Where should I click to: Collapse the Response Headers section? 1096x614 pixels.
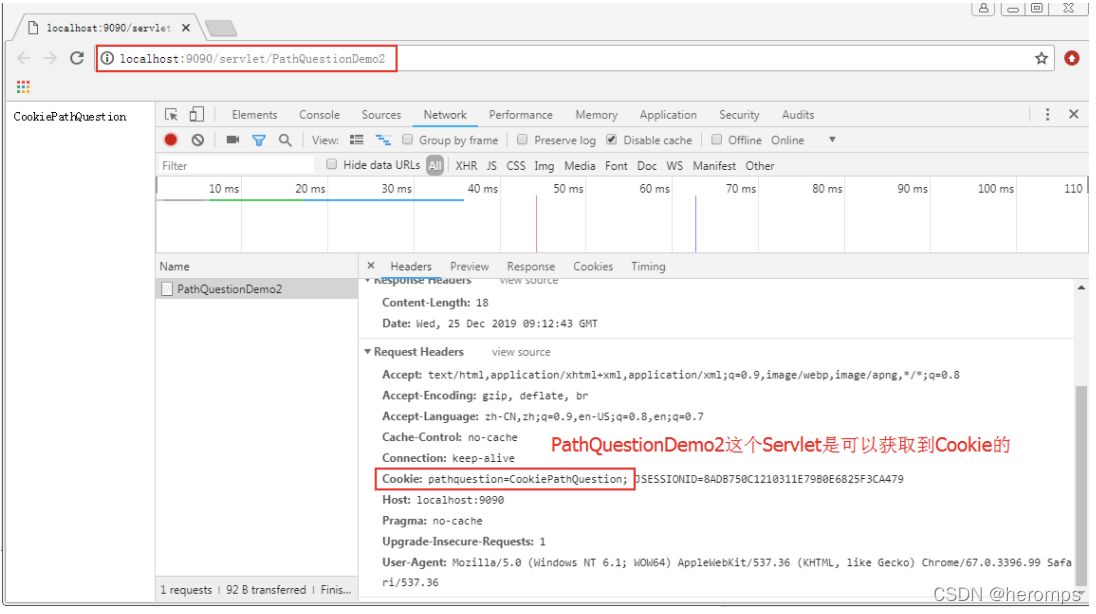pyautogui.click(x=368, y=280)
